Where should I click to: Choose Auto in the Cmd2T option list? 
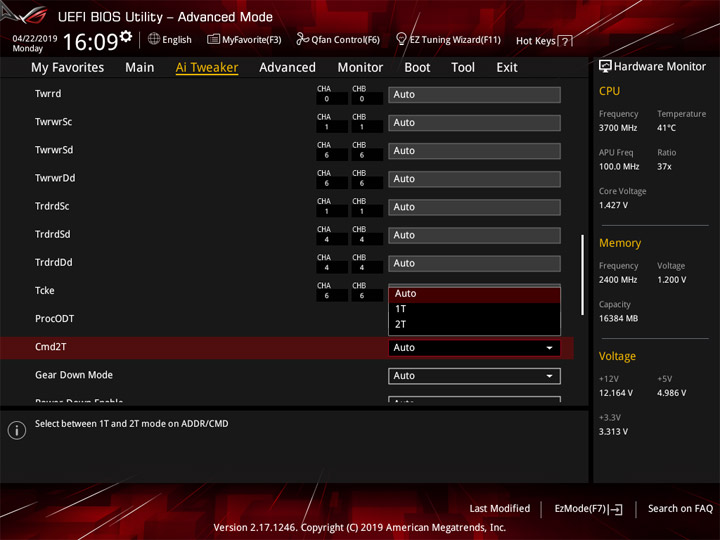[x=474, y=294]
